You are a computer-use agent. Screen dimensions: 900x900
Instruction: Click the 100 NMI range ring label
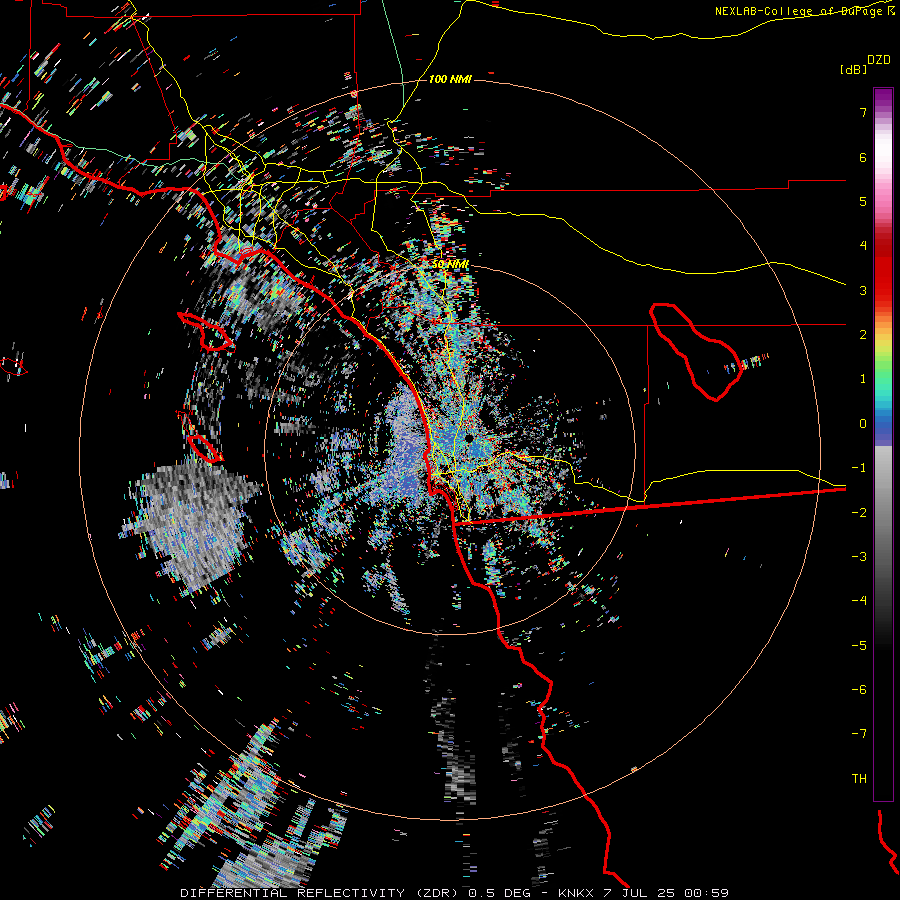pyautogui.click(x=450, y=79)
